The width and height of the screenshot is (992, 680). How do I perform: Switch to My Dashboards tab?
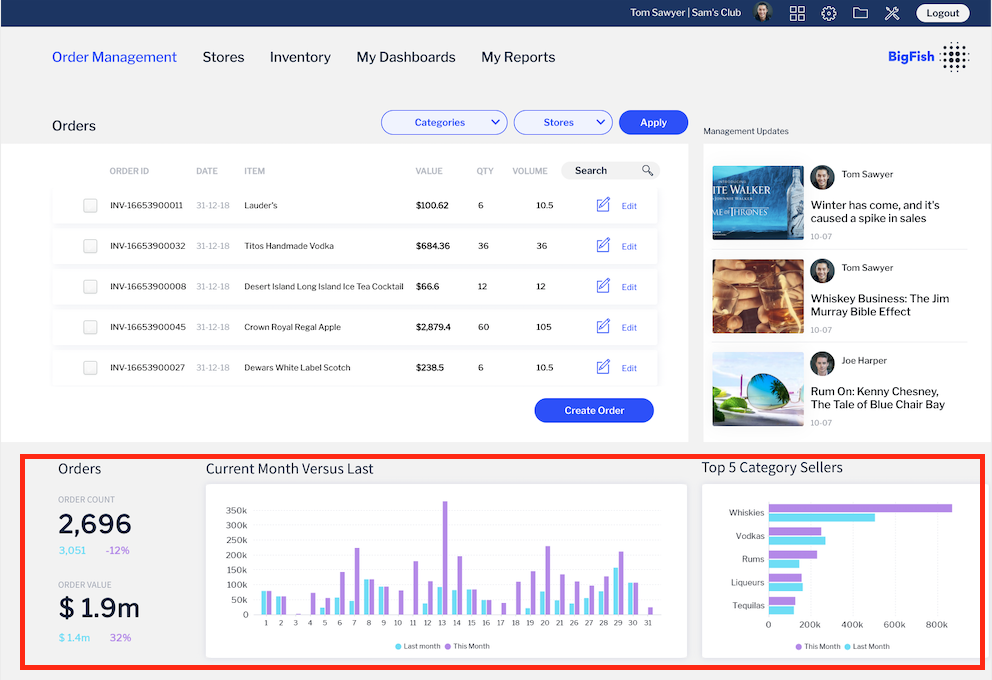click(406, 57)
